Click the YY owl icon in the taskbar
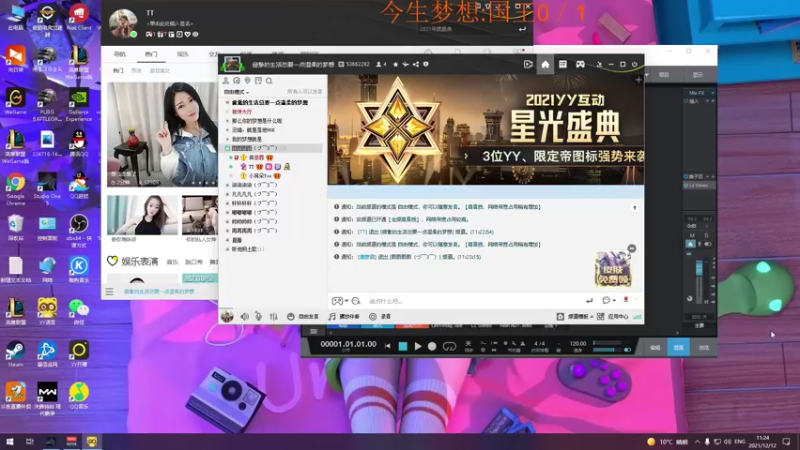Viewport: 800px width, 450px height. (x=92, y=441)
